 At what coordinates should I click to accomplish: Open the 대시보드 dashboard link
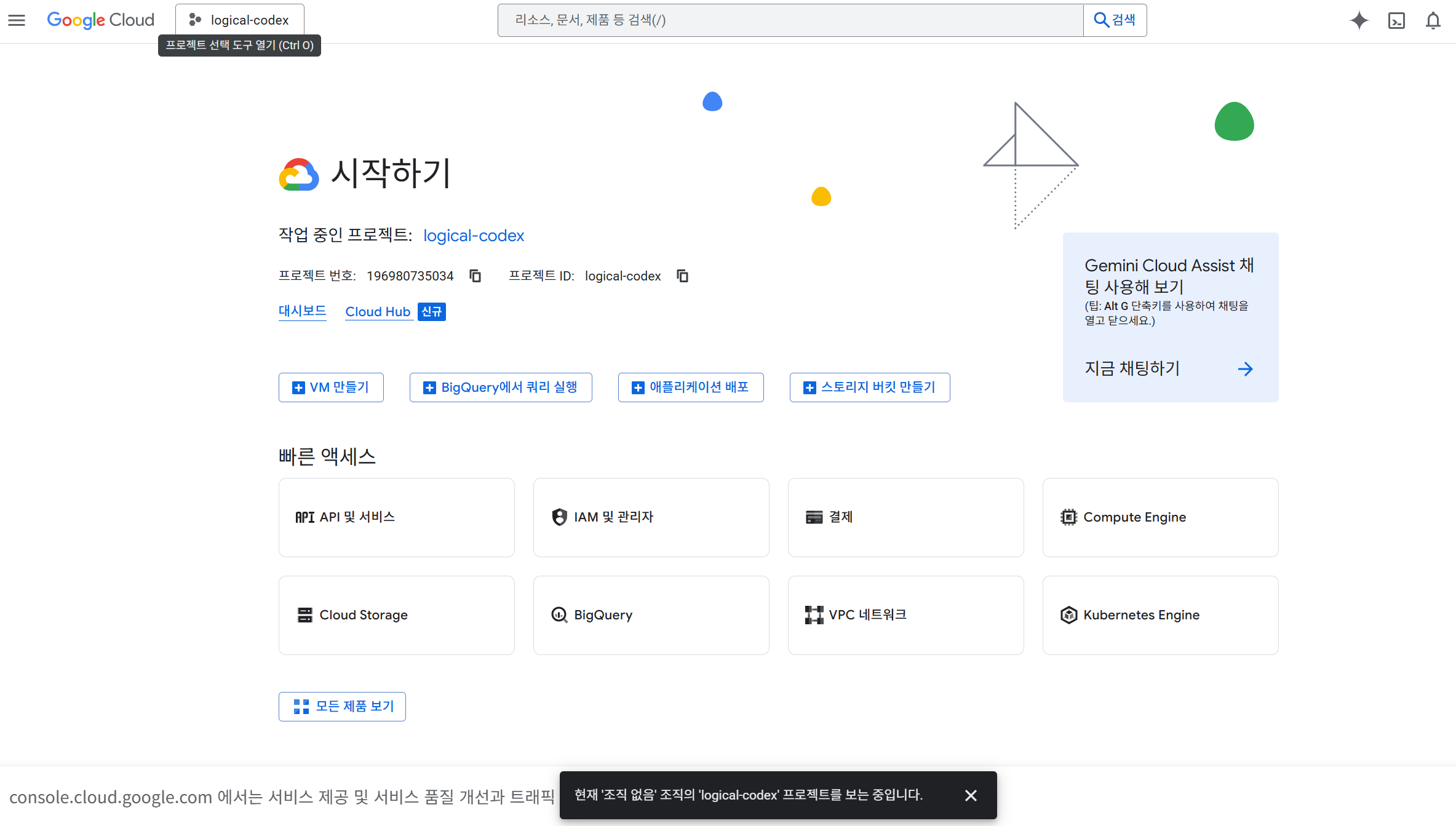[302, 311]
